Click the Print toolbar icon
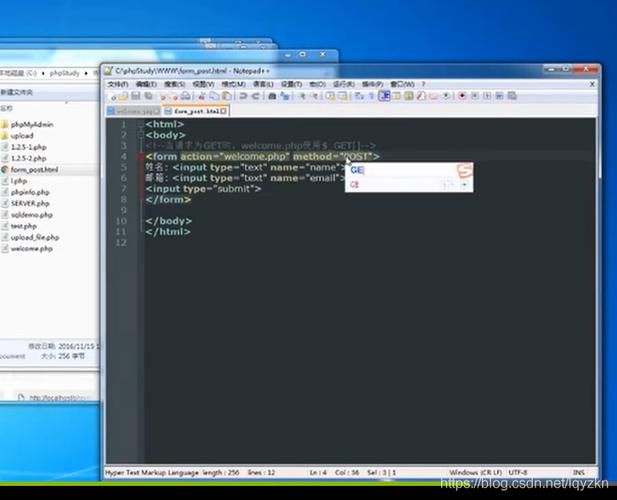617x500 pixels. click(x=185, y=96)
